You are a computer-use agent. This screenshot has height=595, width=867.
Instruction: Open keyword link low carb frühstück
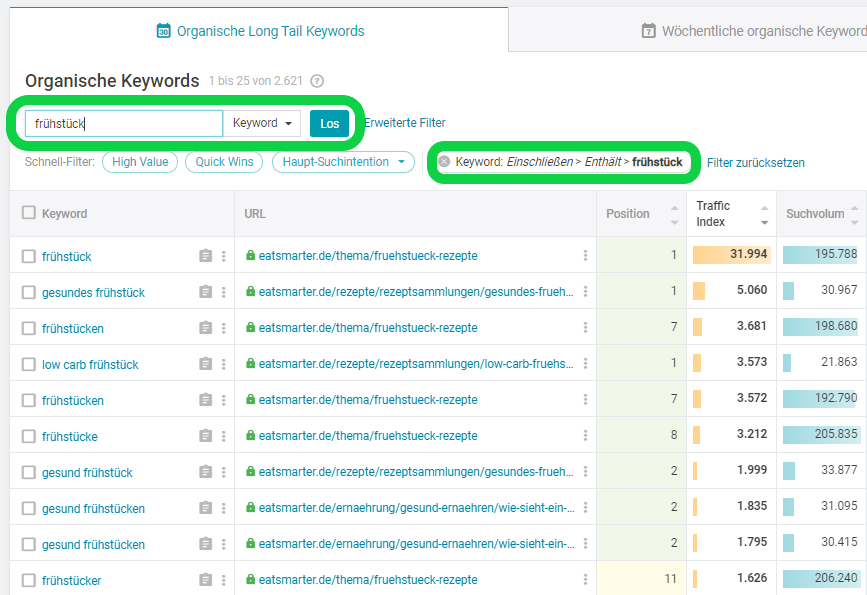click(x=90, y=364)
